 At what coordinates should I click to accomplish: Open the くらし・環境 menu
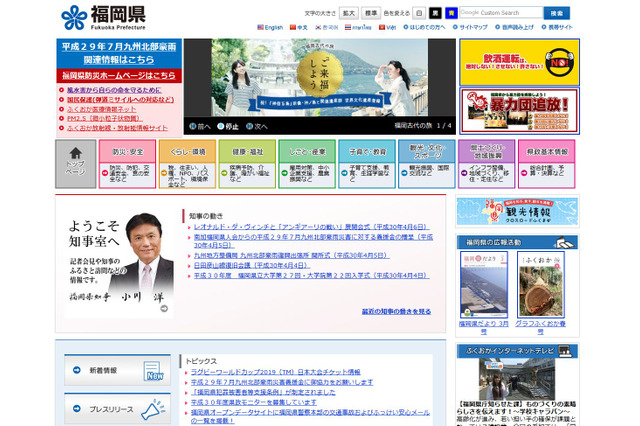click(x=187, y=152)
